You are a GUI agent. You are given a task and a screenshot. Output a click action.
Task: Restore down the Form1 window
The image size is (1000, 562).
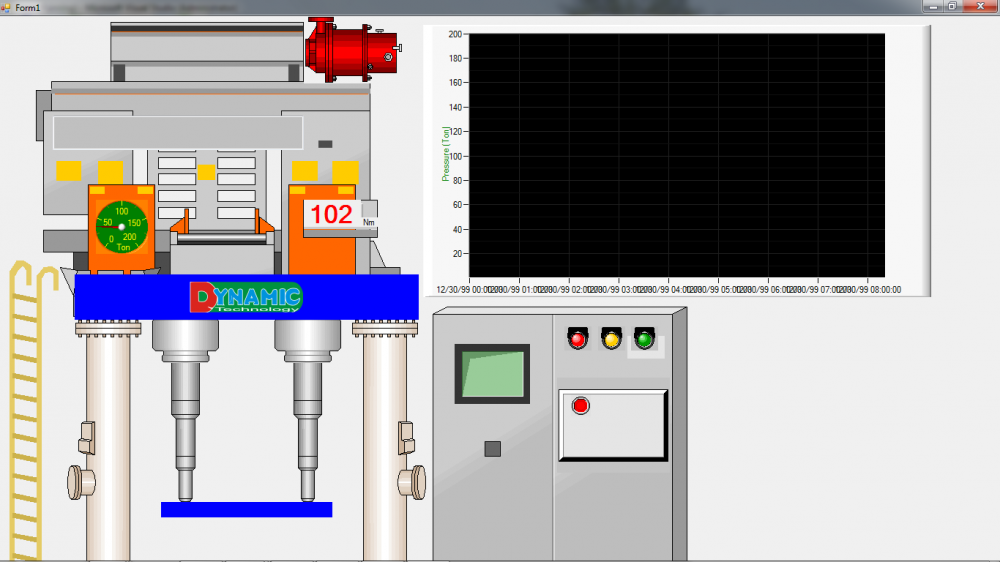click(x=952, y=6)
